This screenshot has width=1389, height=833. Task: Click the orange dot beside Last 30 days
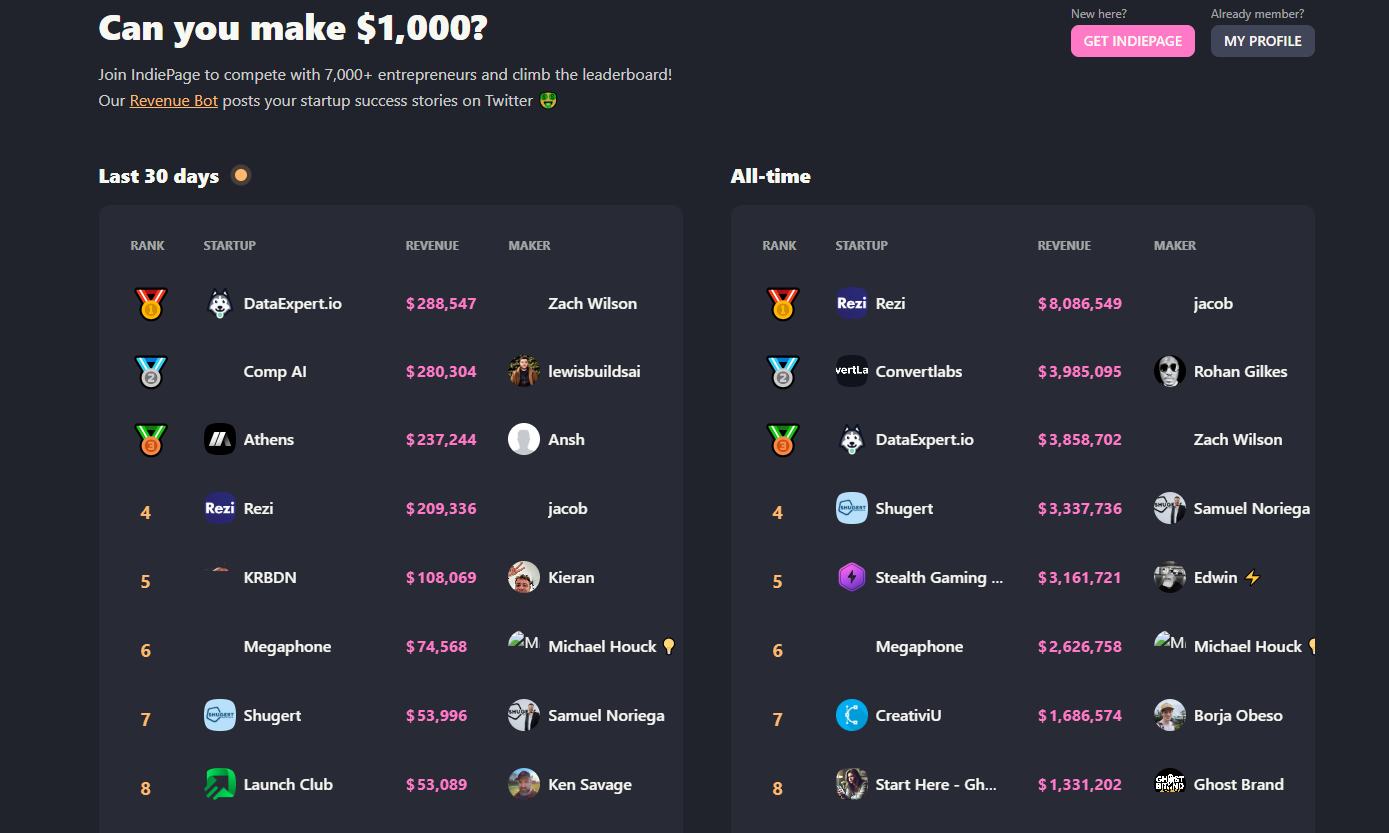click(241, 174)
